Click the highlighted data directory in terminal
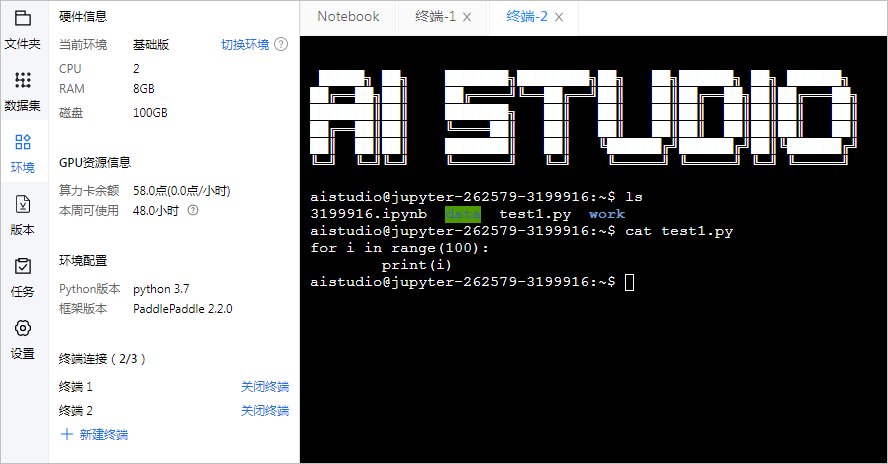 pyautogui.click(x=463, y=214)
